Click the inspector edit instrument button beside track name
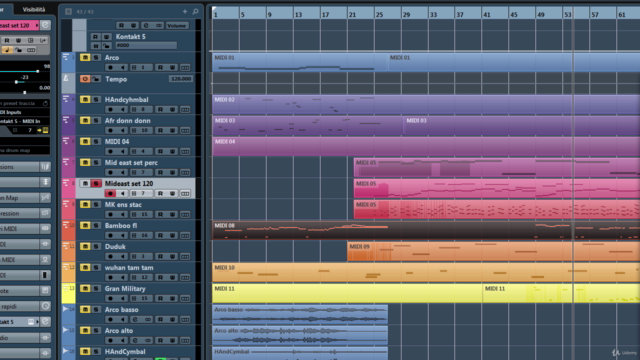Screen dimensions: 640x360 pyautogui.click(x=45, y=25)
